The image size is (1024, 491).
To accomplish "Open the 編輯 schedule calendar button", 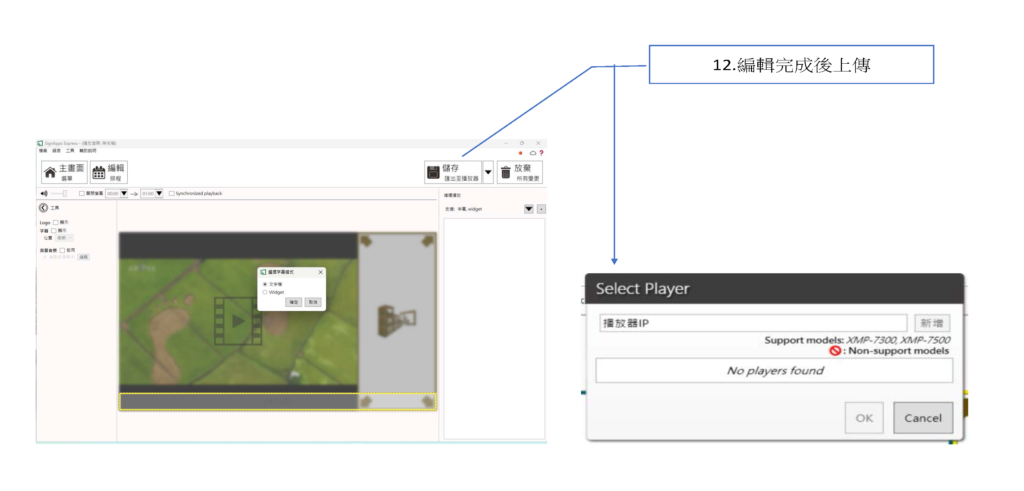I will pos(109,172).
